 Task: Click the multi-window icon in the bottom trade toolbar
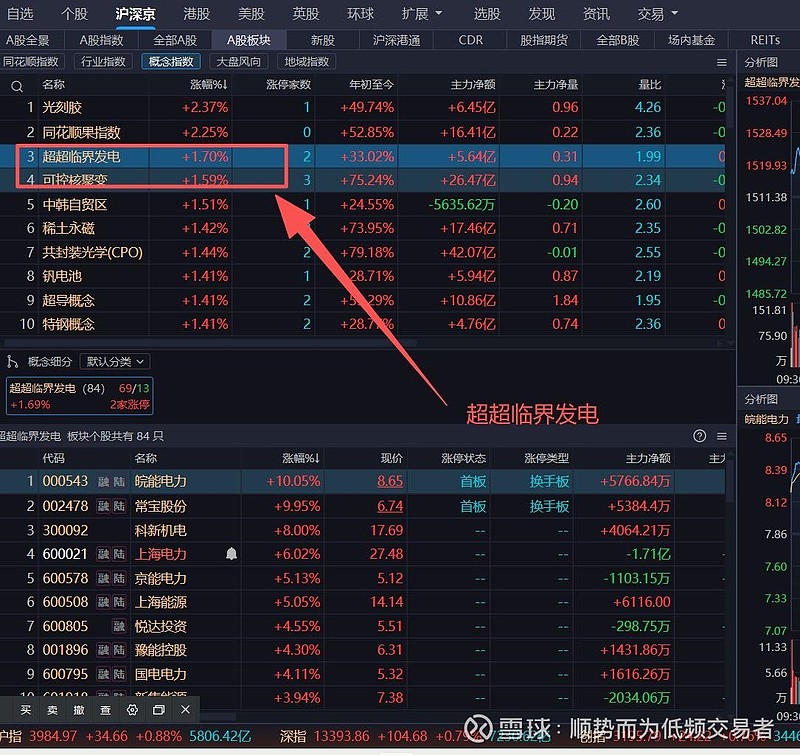tap(157, 710)
